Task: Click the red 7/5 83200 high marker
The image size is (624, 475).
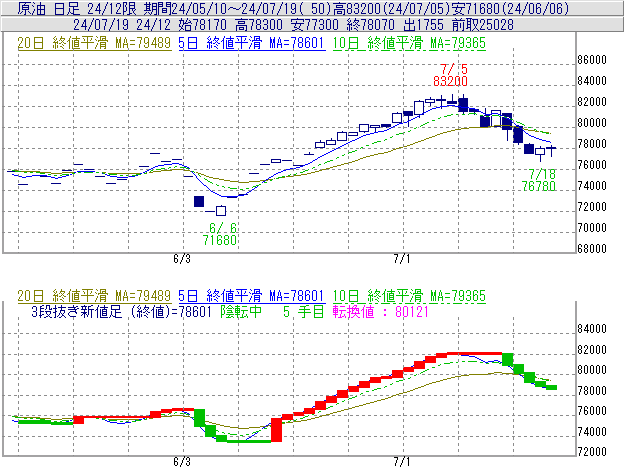Action: point(450,75)
